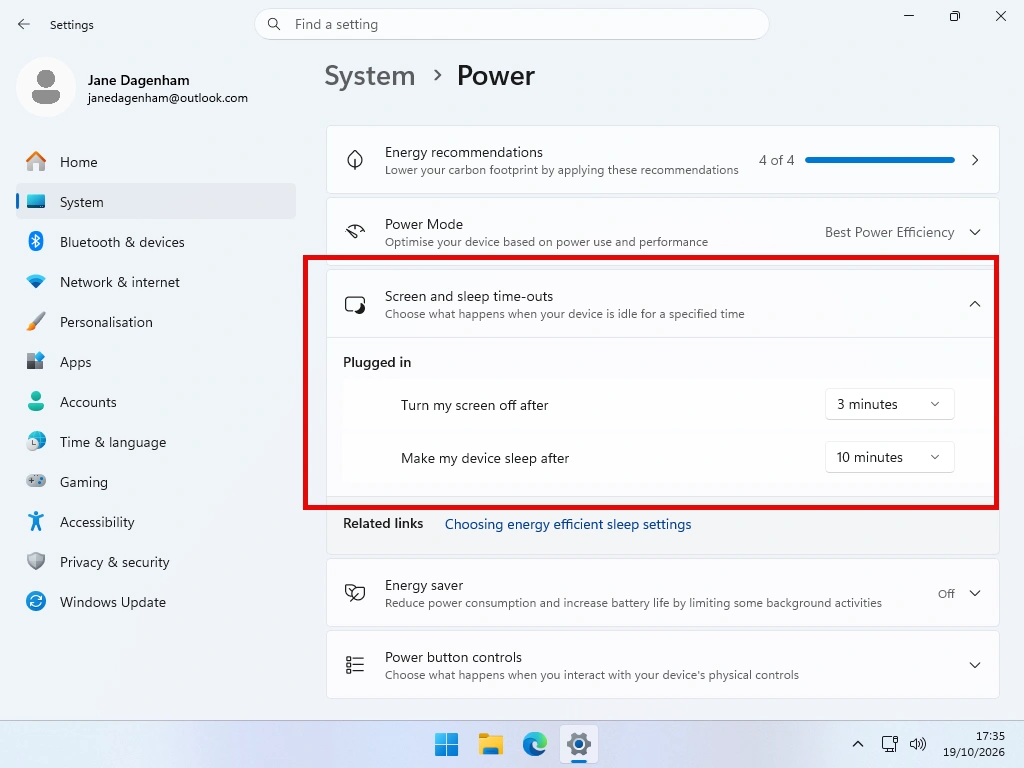The height and width of the screenshot is (768, 1024).
Task: Click the 'Make my device sleep after' label
Action: [x=485, y=458]
